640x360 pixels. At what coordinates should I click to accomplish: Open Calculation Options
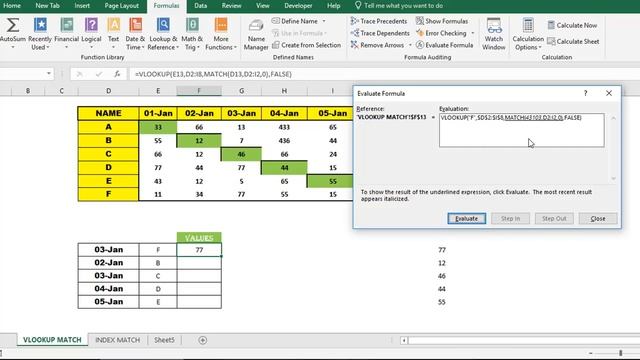(x=528, y=35)
